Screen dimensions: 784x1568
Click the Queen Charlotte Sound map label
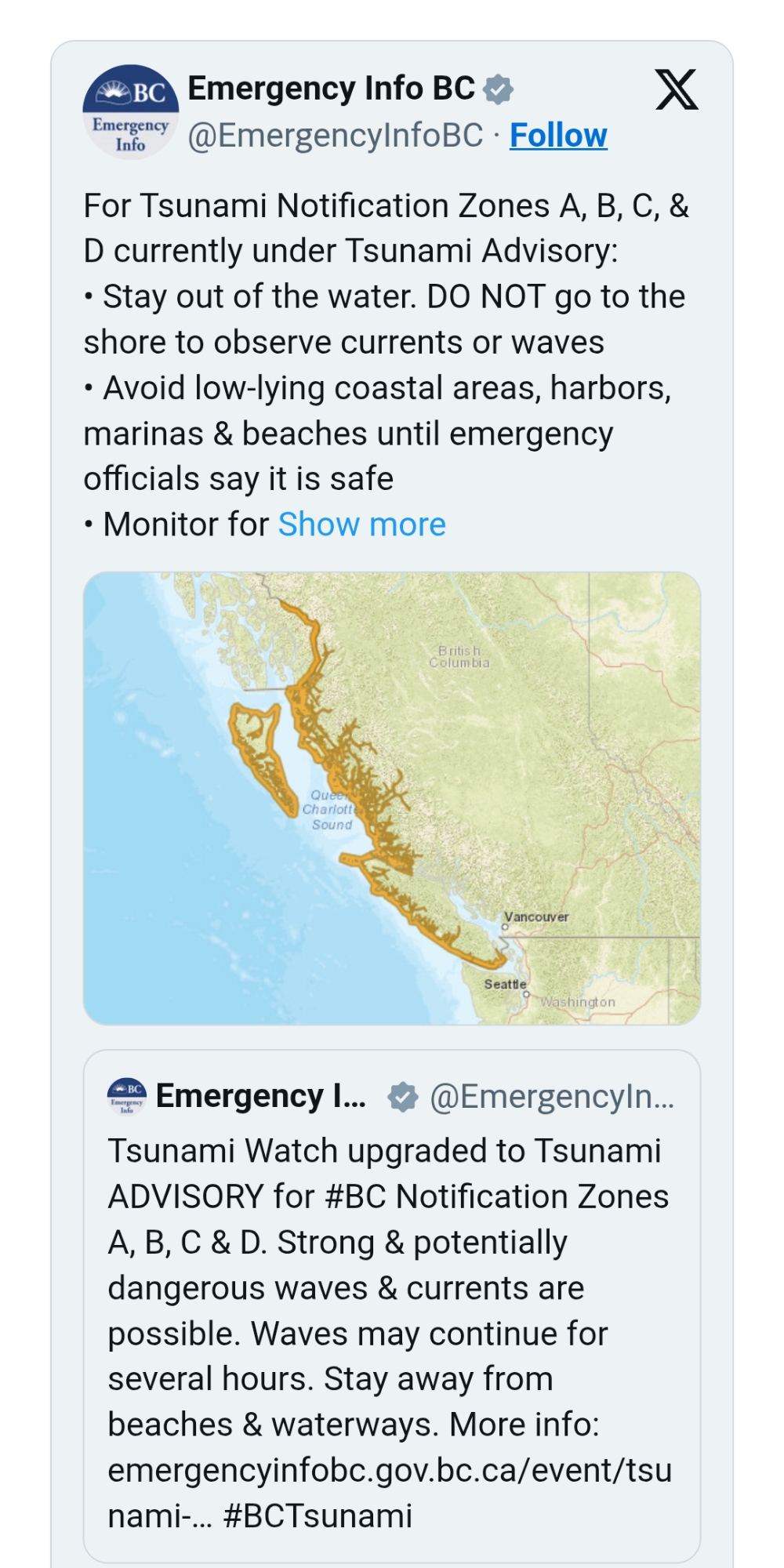[x=331, y=810]
